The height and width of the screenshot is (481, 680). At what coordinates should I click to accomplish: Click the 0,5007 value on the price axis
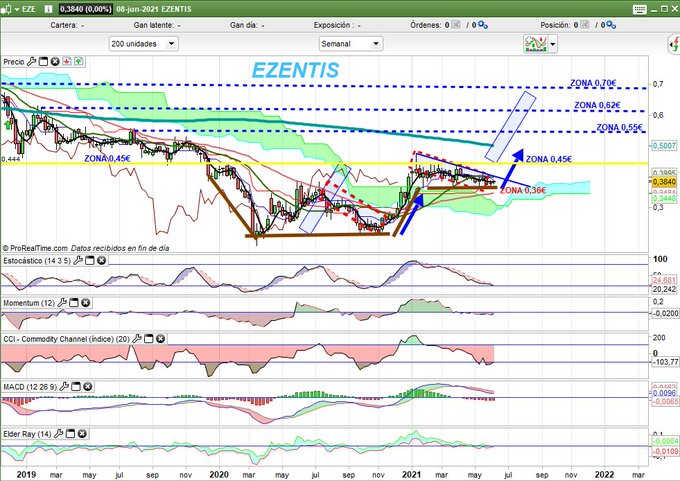click(x=664, y=146)
